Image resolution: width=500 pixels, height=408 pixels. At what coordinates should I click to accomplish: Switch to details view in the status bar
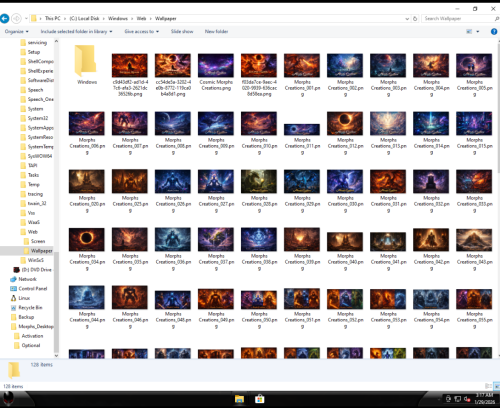[x=488, y=386]
